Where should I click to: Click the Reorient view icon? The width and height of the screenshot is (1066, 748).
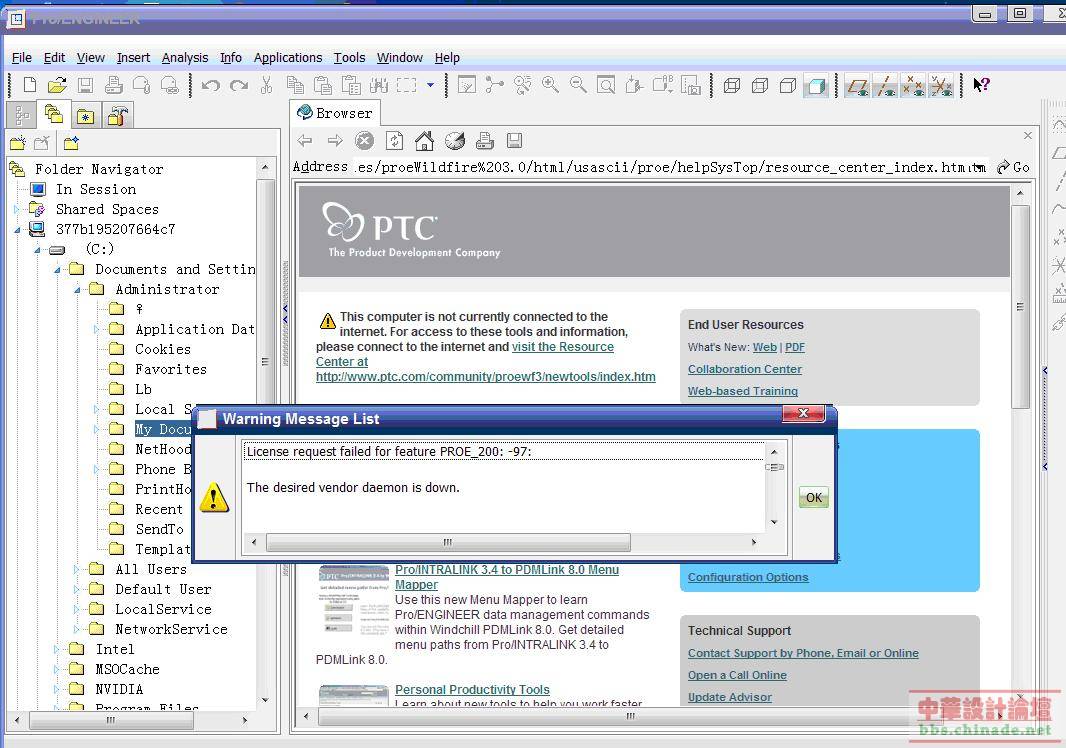pyautogui.click(x=634, y=85)
